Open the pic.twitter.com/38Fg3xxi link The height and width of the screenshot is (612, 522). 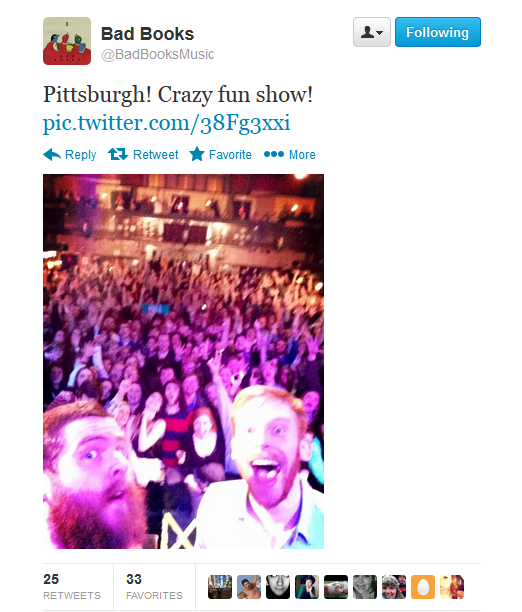[166, 123]
